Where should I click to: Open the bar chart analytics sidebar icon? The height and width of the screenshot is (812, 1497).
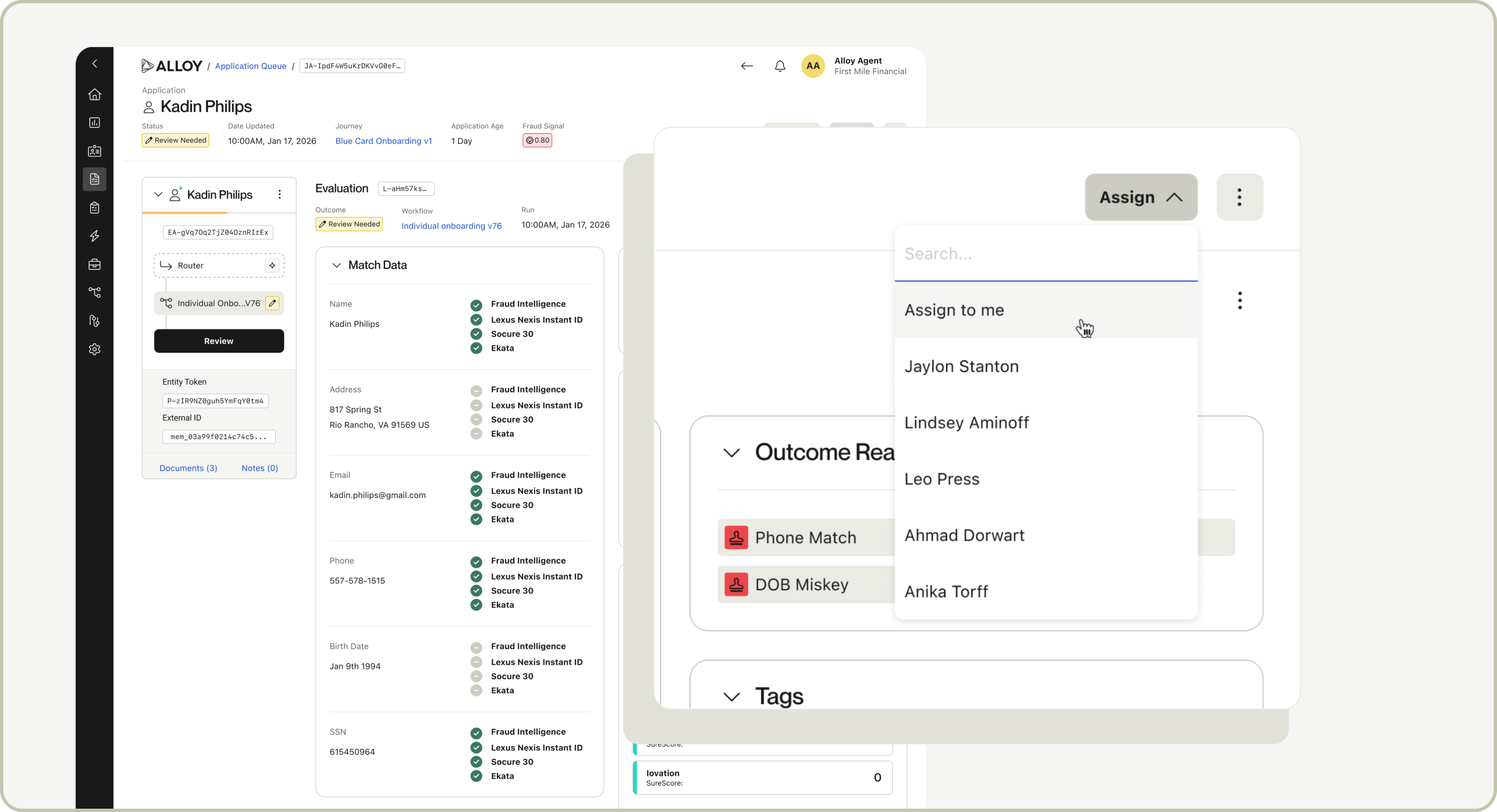coord(95,123)
